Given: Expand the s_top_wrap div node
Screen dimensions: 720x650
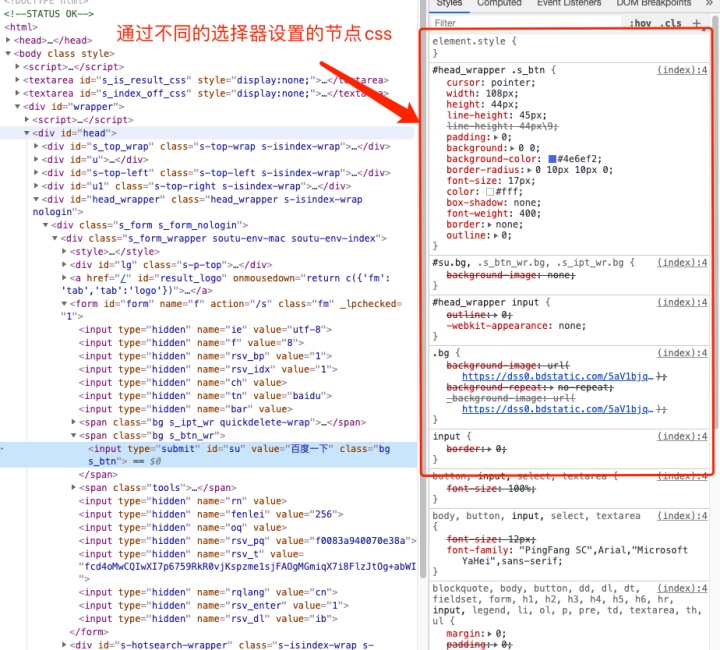Looking at the screenshot, I should [x=36, y=146].
